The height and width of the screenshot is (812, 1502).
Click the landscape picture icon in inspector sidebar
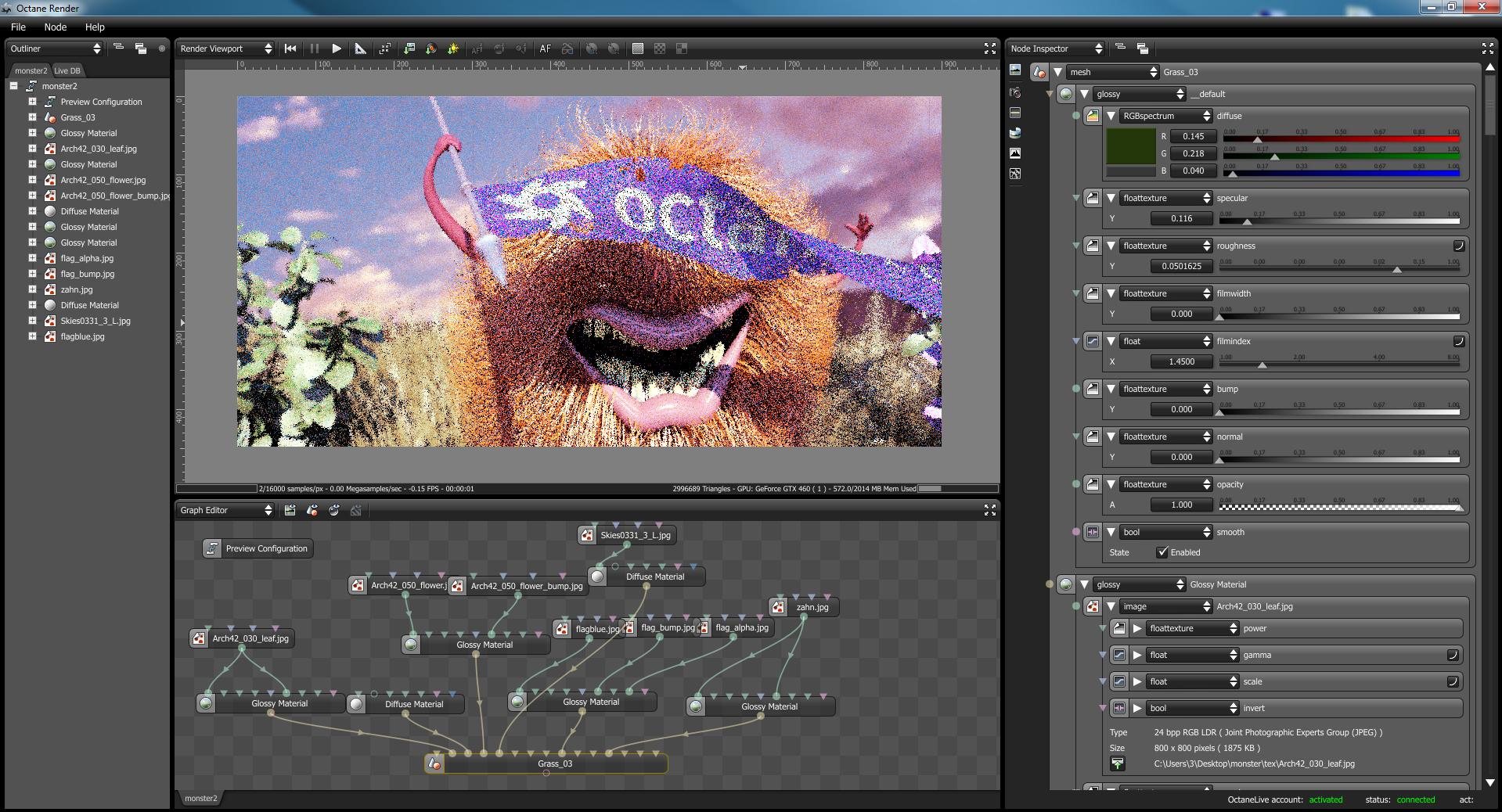click(1015, 70)
